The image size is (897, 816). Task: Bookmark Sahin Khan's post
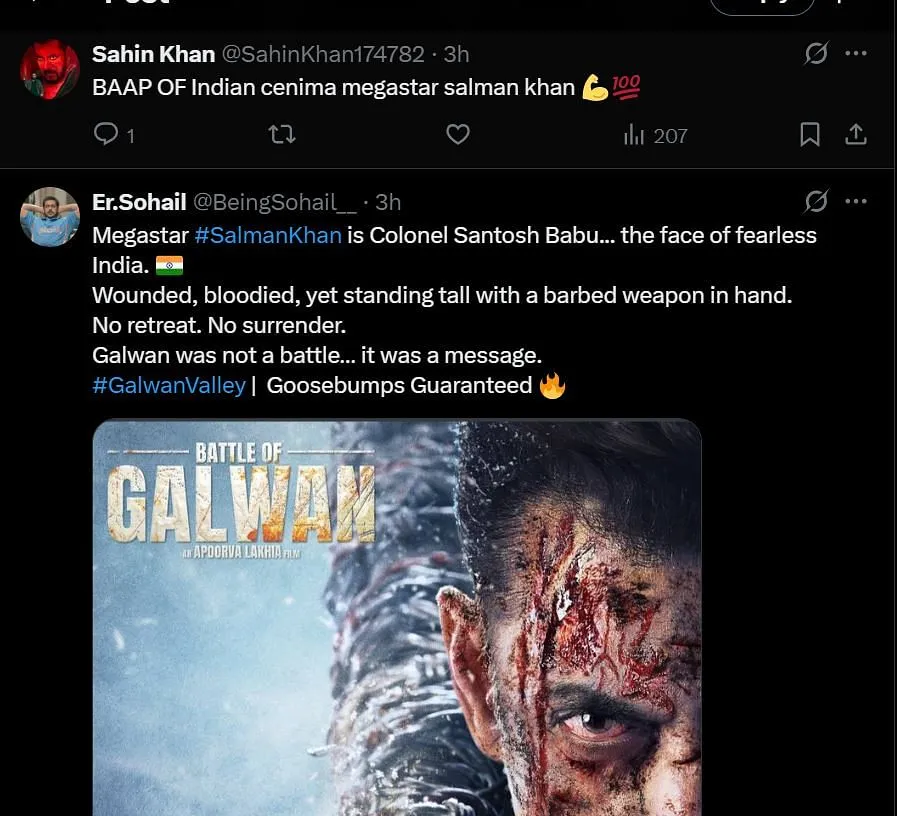[x=810, y=135]
